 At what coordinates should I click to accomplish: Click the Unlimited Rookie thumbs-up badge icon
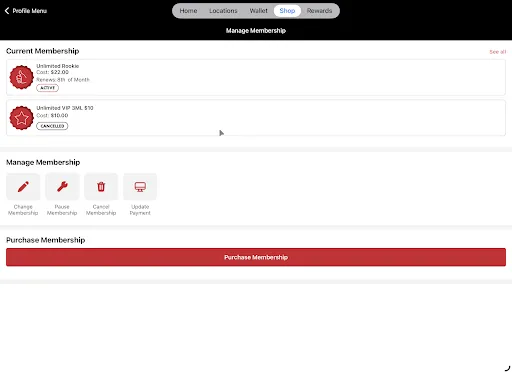21,77
